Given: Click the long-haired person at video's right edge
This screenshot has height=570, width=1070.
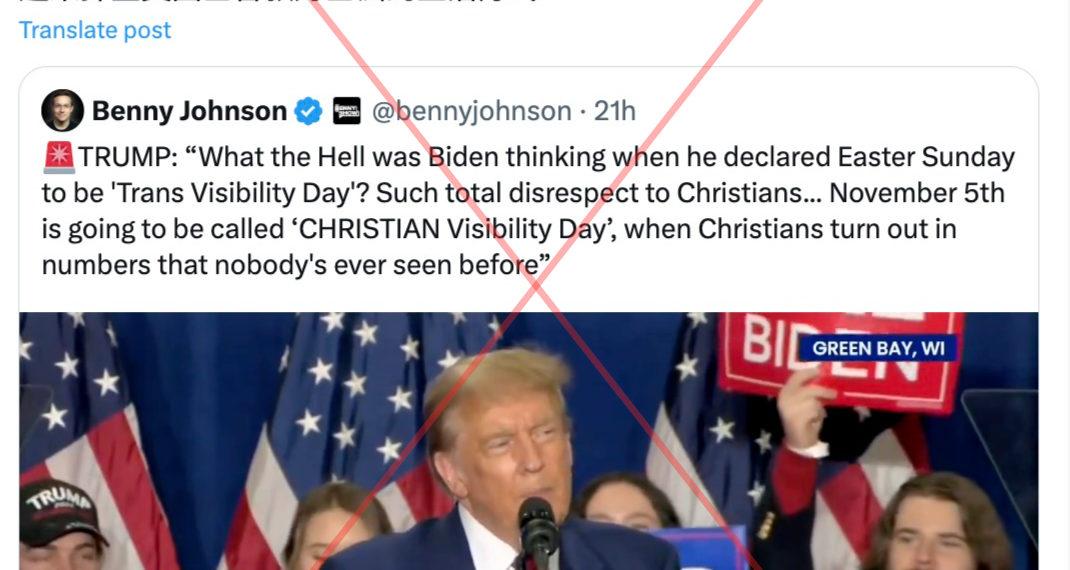Looking at the screenshot, I should pos(938,522).
